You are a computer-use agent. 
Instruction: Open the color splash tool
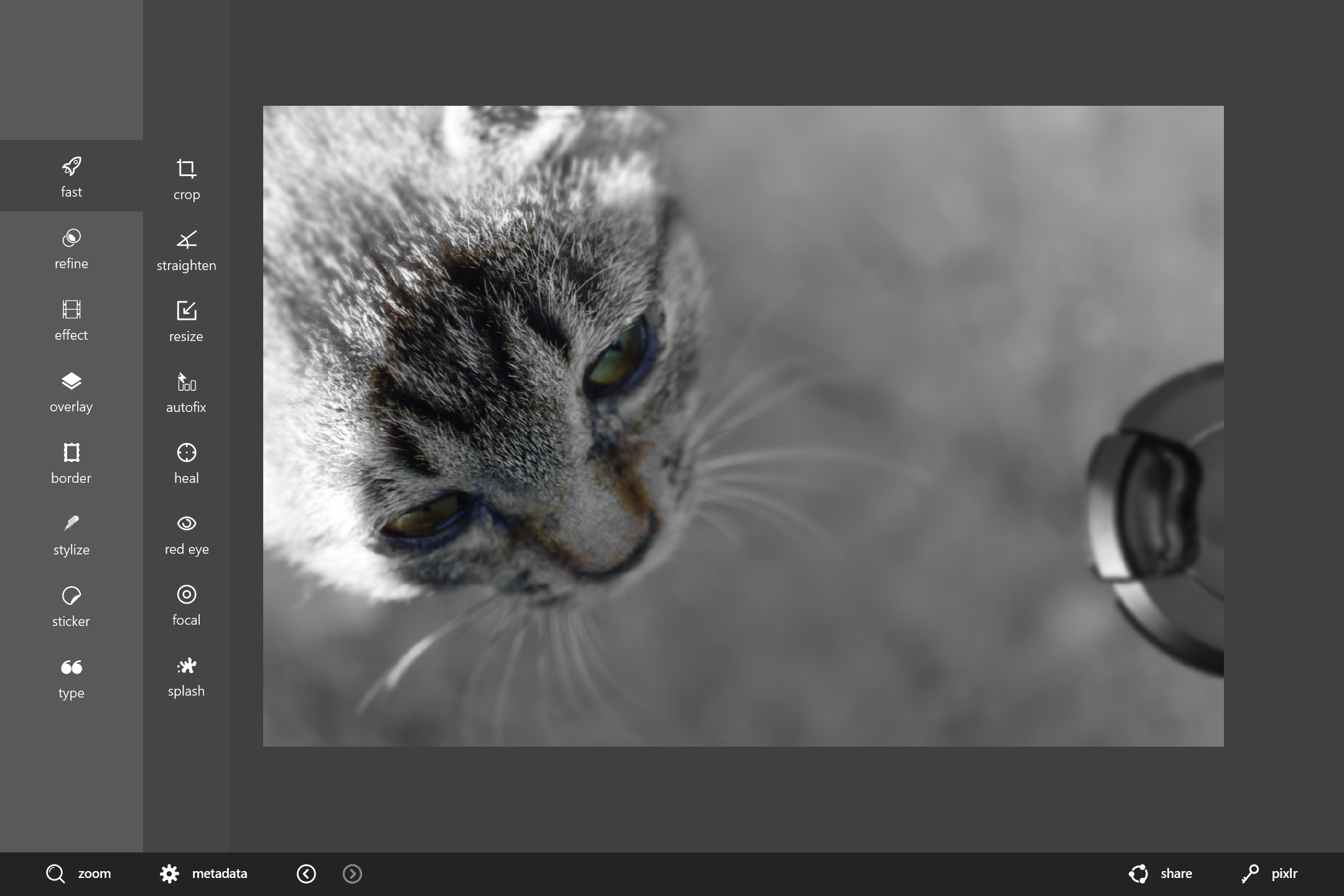click(186, 676)
